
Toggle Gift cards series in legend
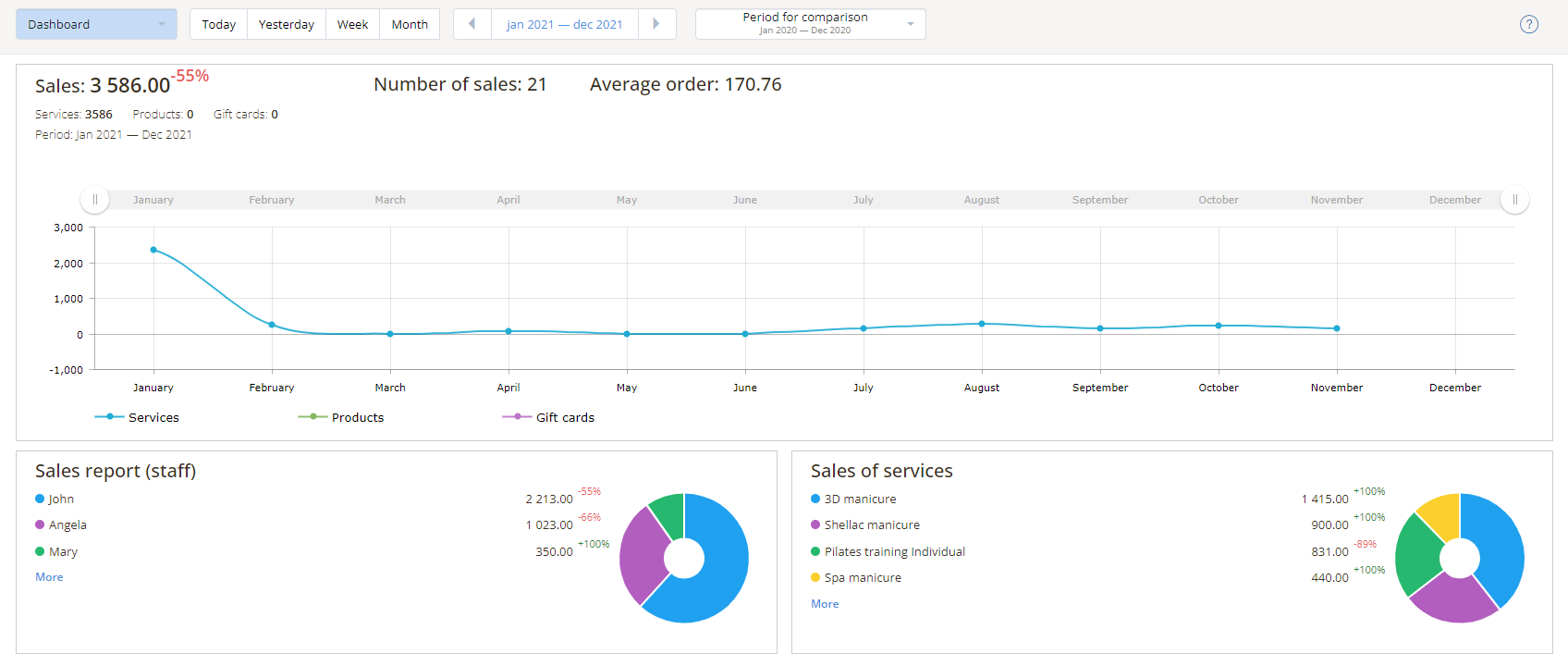click(x=548, y=417)
